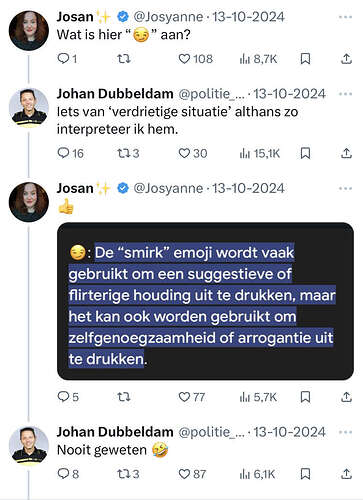Image resolution: width=363 pixels, height=500 pixels.
Task: Share the tweet with 15,1K views
Action: pyautogui.click(x=346, y=153)
